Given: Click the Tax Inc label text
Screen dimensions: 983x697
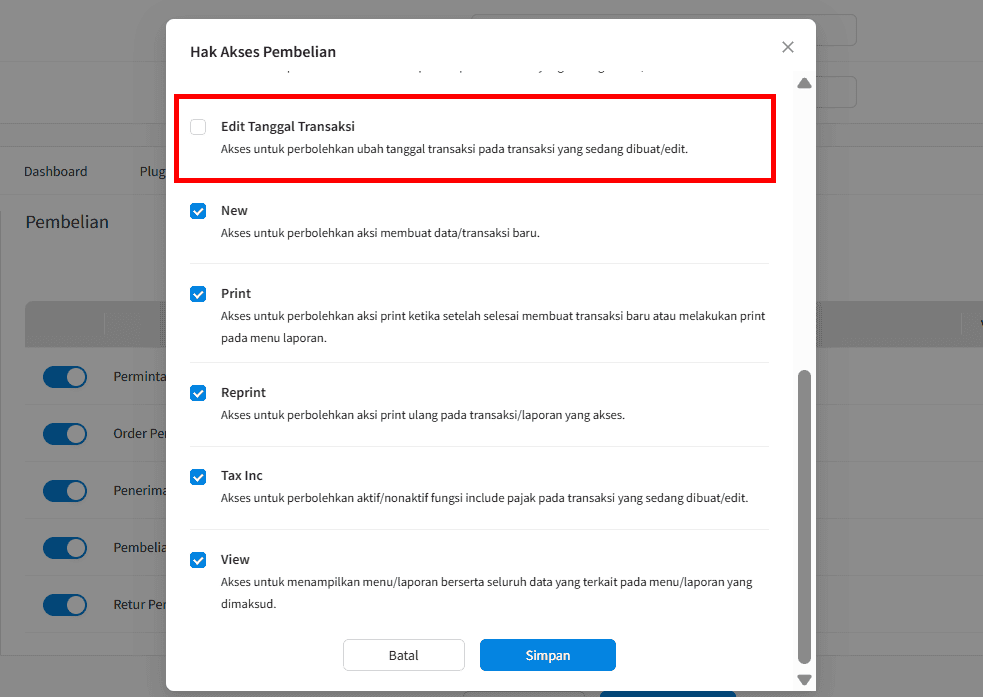Looking at the screenshot, I should 242,476.
